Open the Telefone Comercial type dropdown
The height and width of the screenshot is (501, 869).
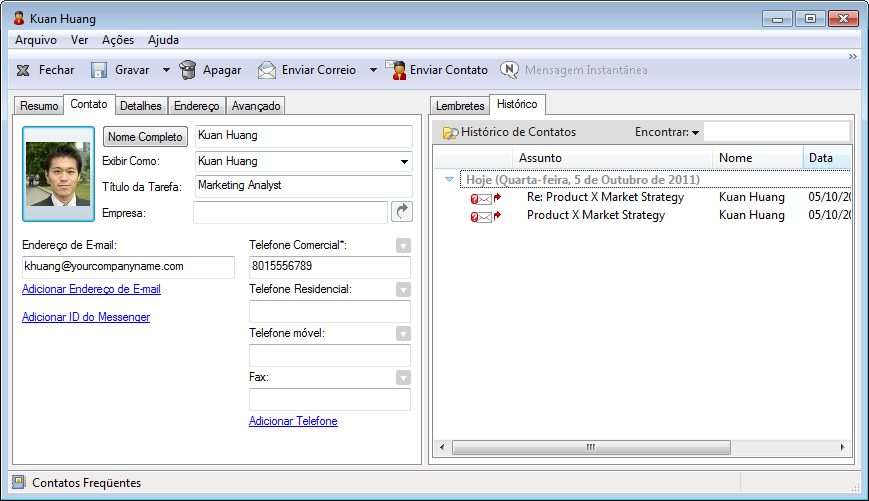(x=403, y=246)
